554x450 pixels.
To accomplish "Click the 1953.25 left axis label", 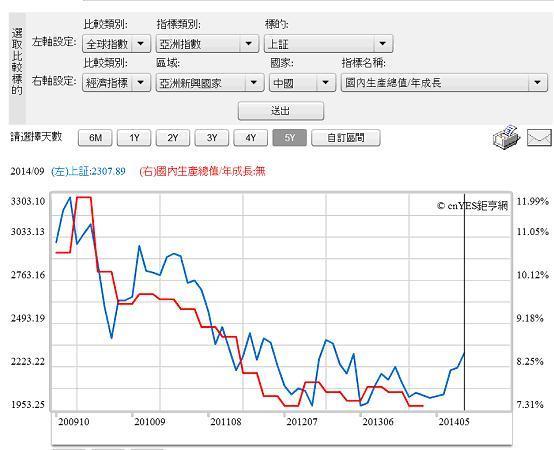I will [28, 404].
